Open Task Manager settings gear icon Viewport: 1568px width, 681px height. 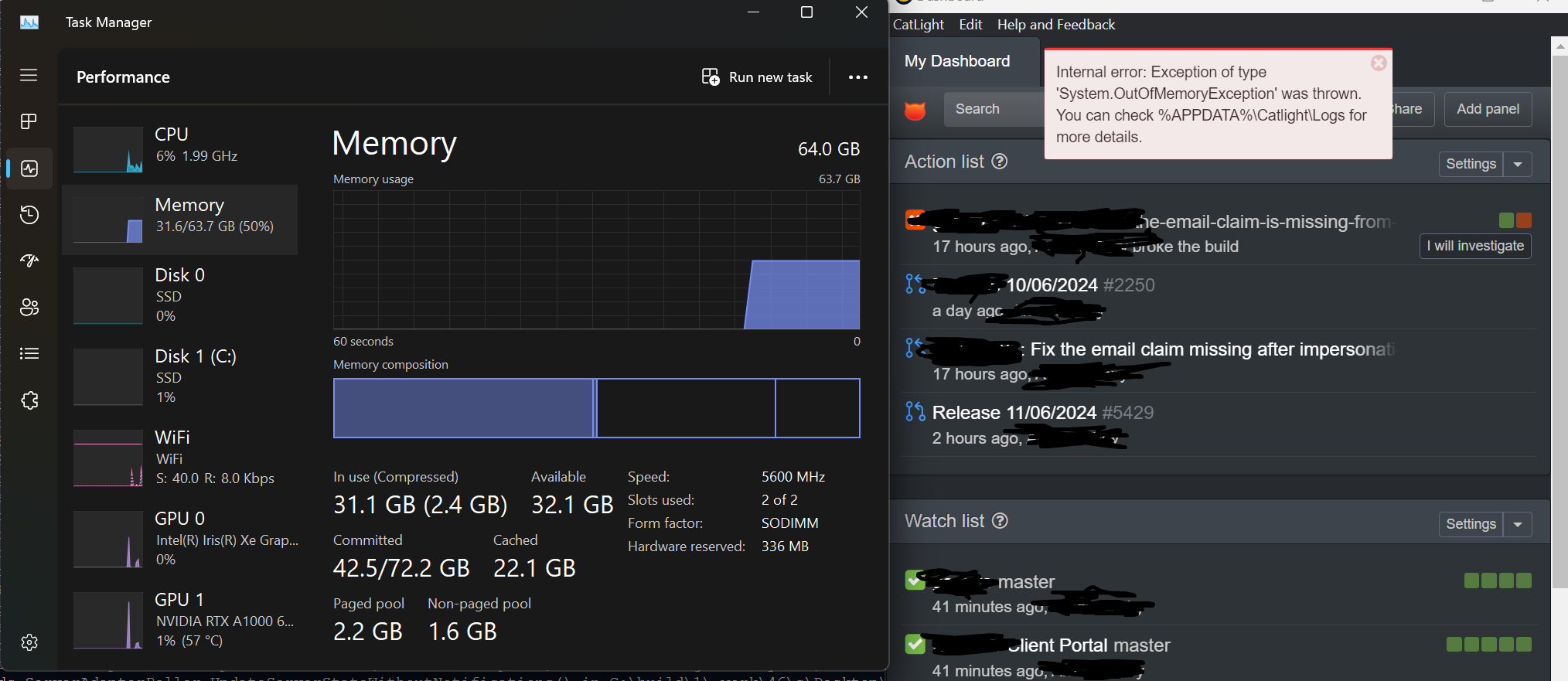click(29, 642)
